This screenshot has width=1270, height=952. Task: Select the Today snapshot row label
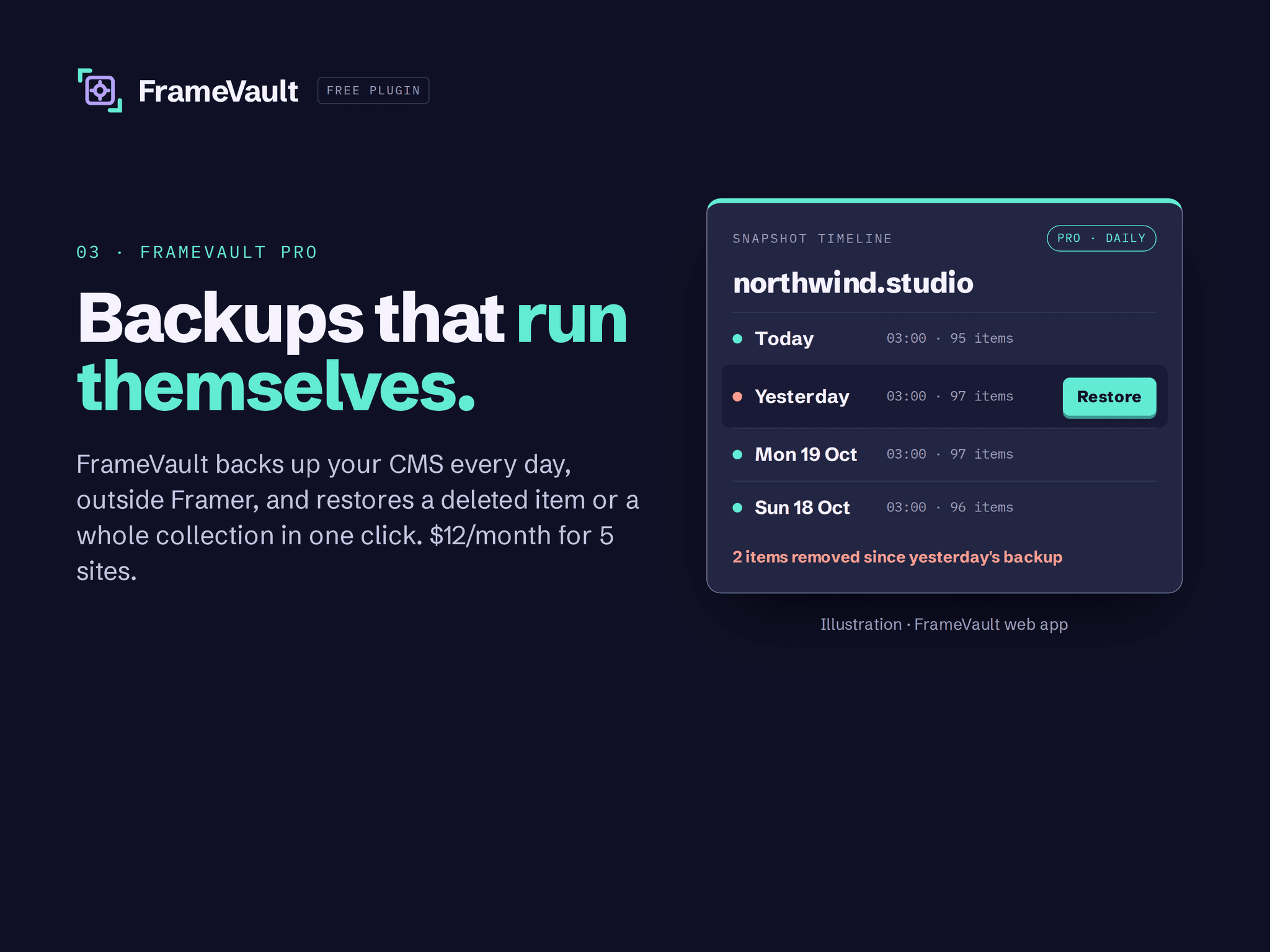click(x=784, y=338)
